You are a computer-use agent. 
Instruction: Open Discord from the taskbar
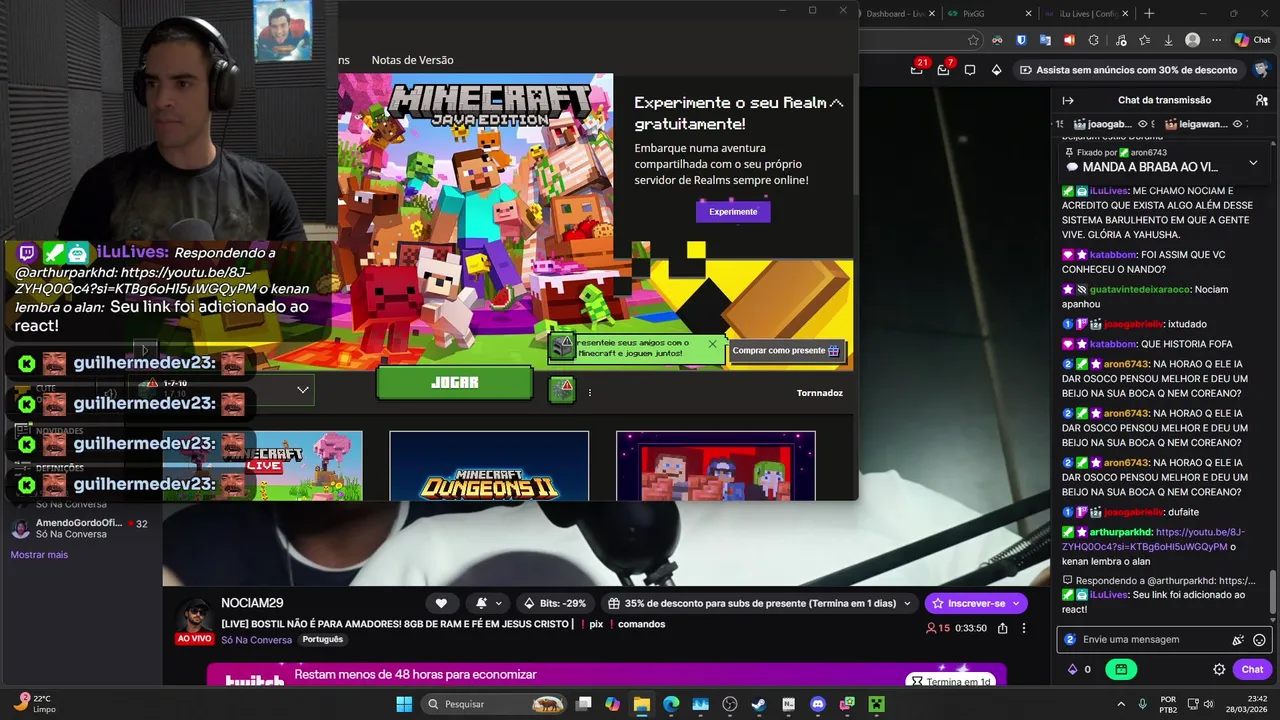tap(818, 704)
